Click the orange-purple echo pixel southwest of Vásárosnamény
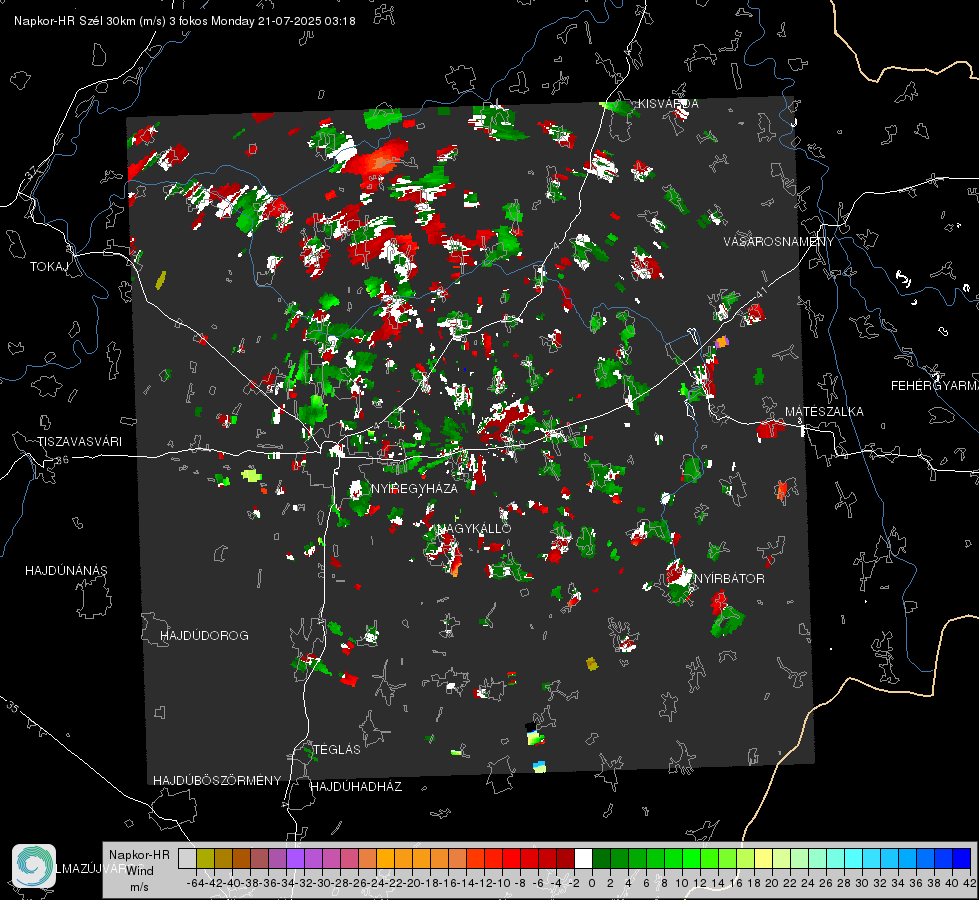 [x=722, y=342]
